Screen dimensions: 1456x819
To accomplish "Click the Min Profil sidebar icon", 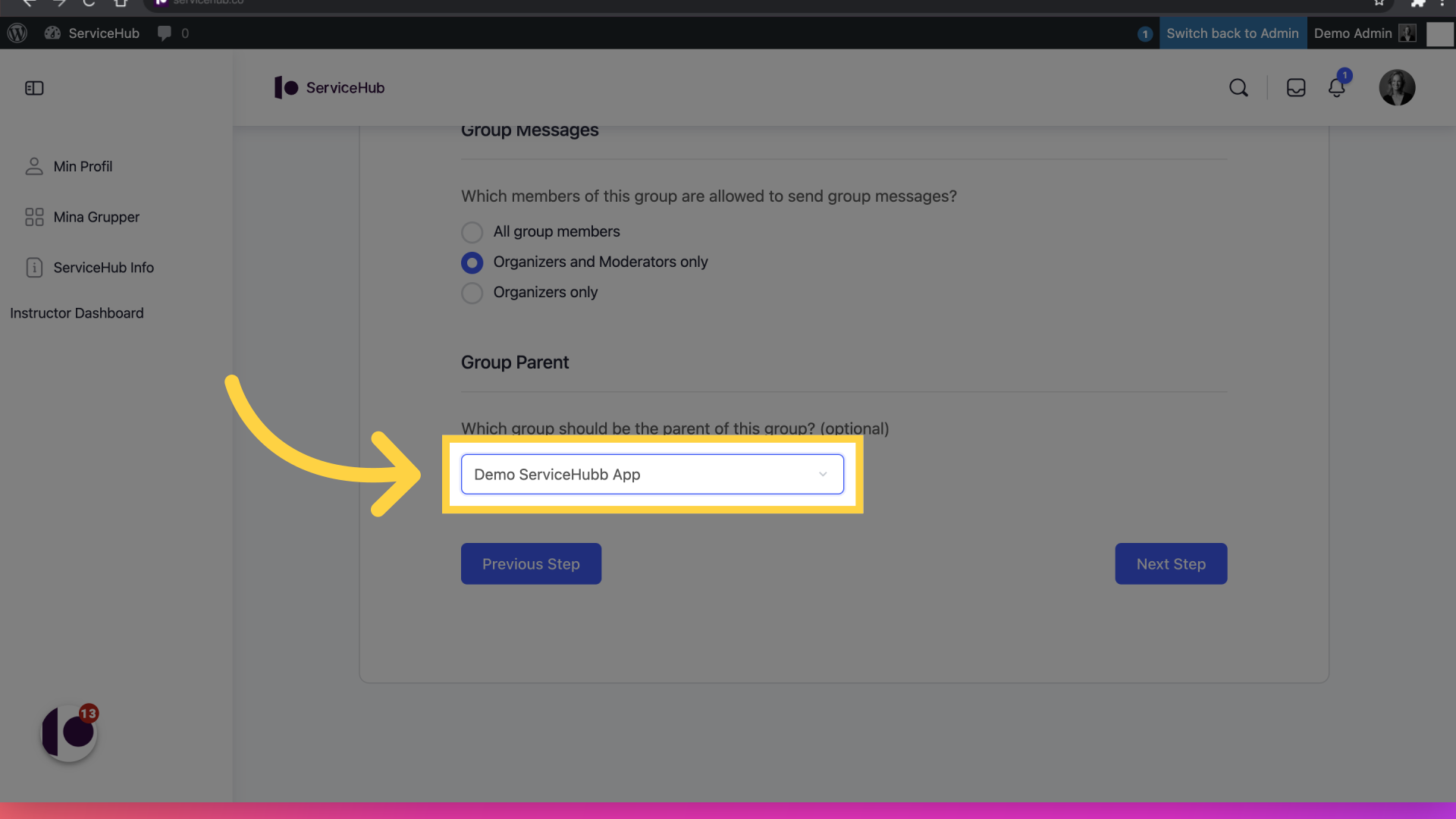I will [x=34, y=167].
